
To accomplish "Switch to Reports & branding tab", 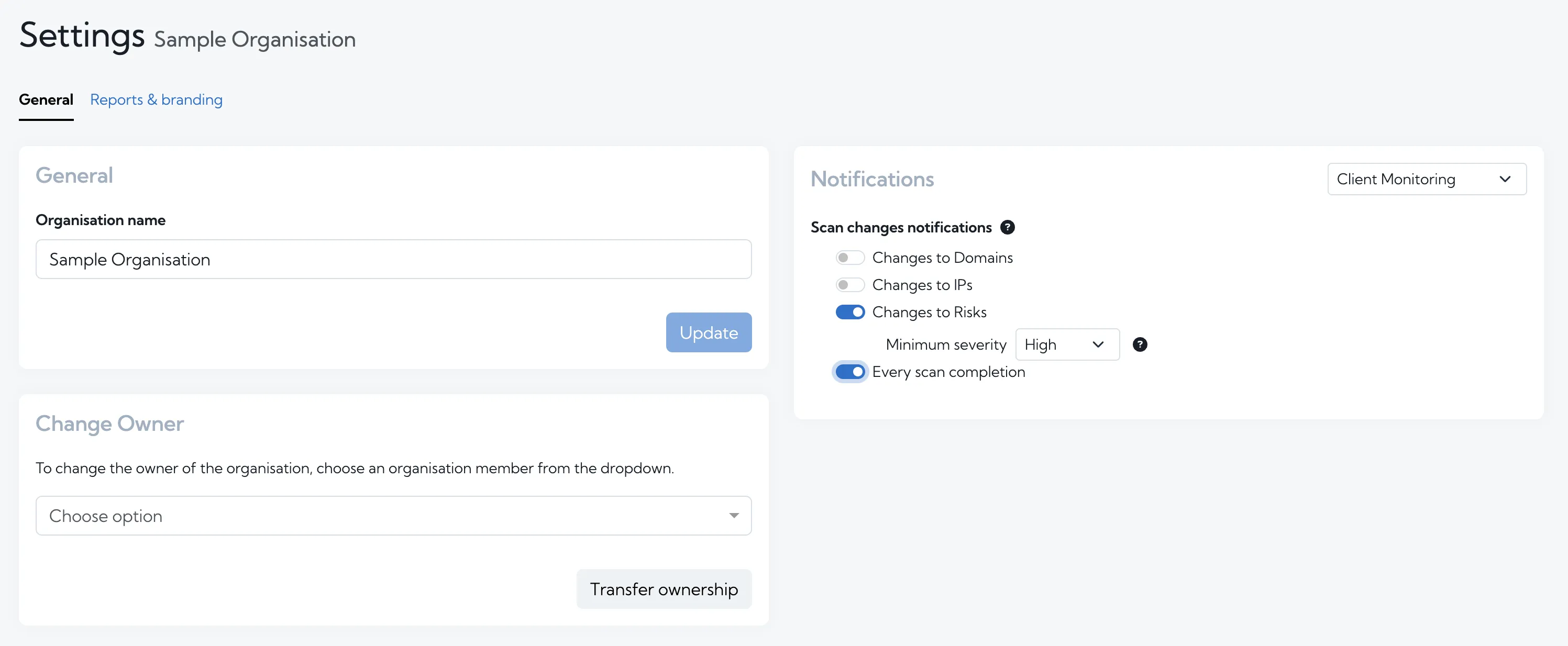I will pos(157,100).
